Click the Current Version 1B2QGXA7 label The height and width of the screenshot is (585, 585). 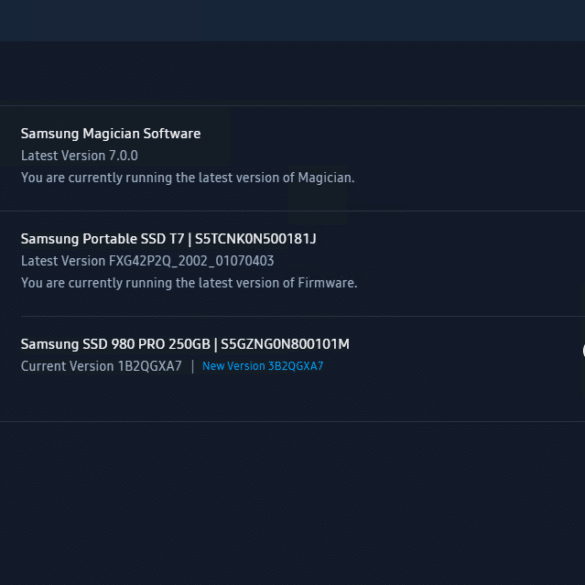[x=101, y=366]
